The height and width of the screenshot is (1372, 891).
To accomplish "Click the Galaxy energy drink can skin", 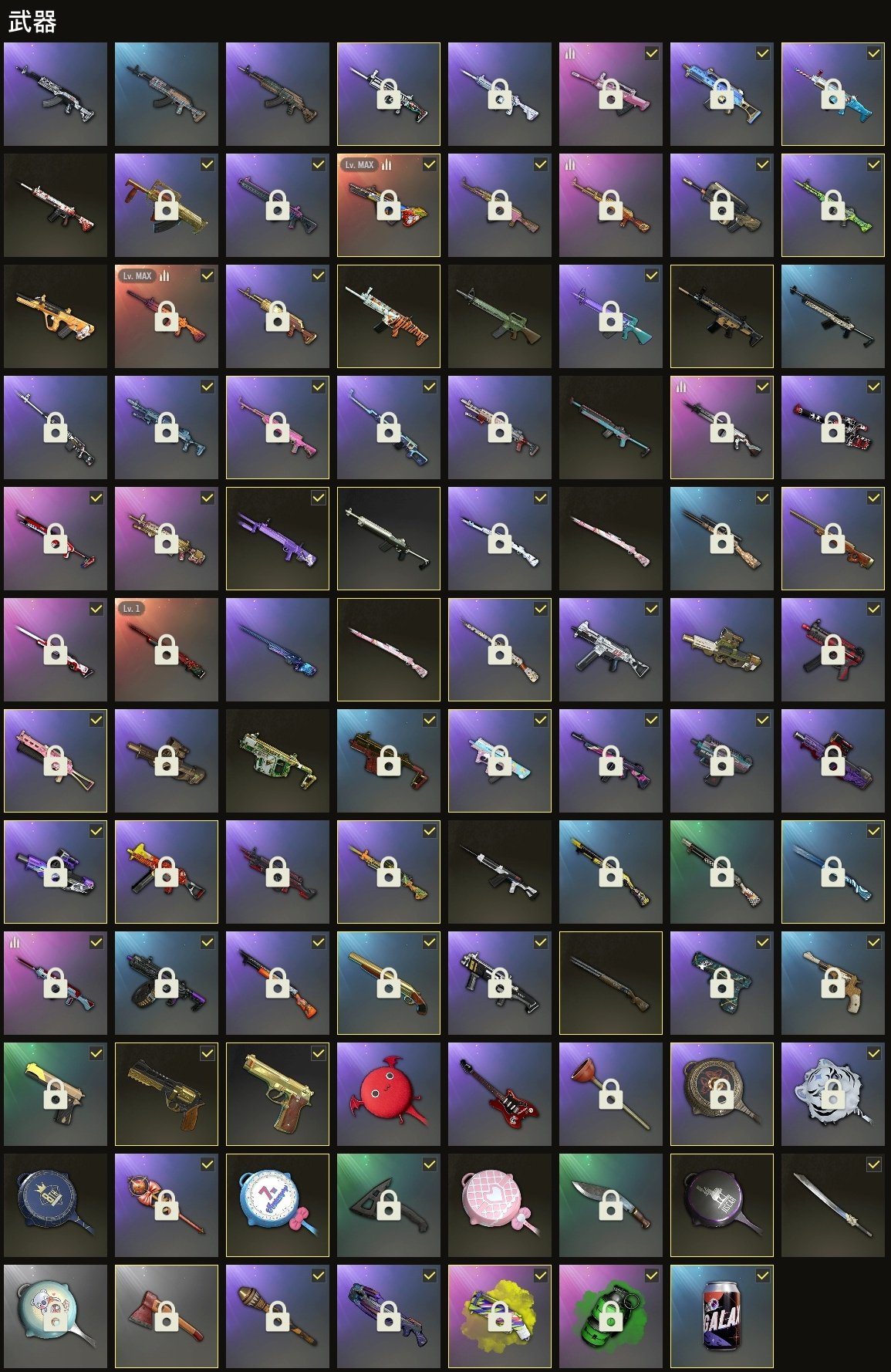I will point(722,1316).
